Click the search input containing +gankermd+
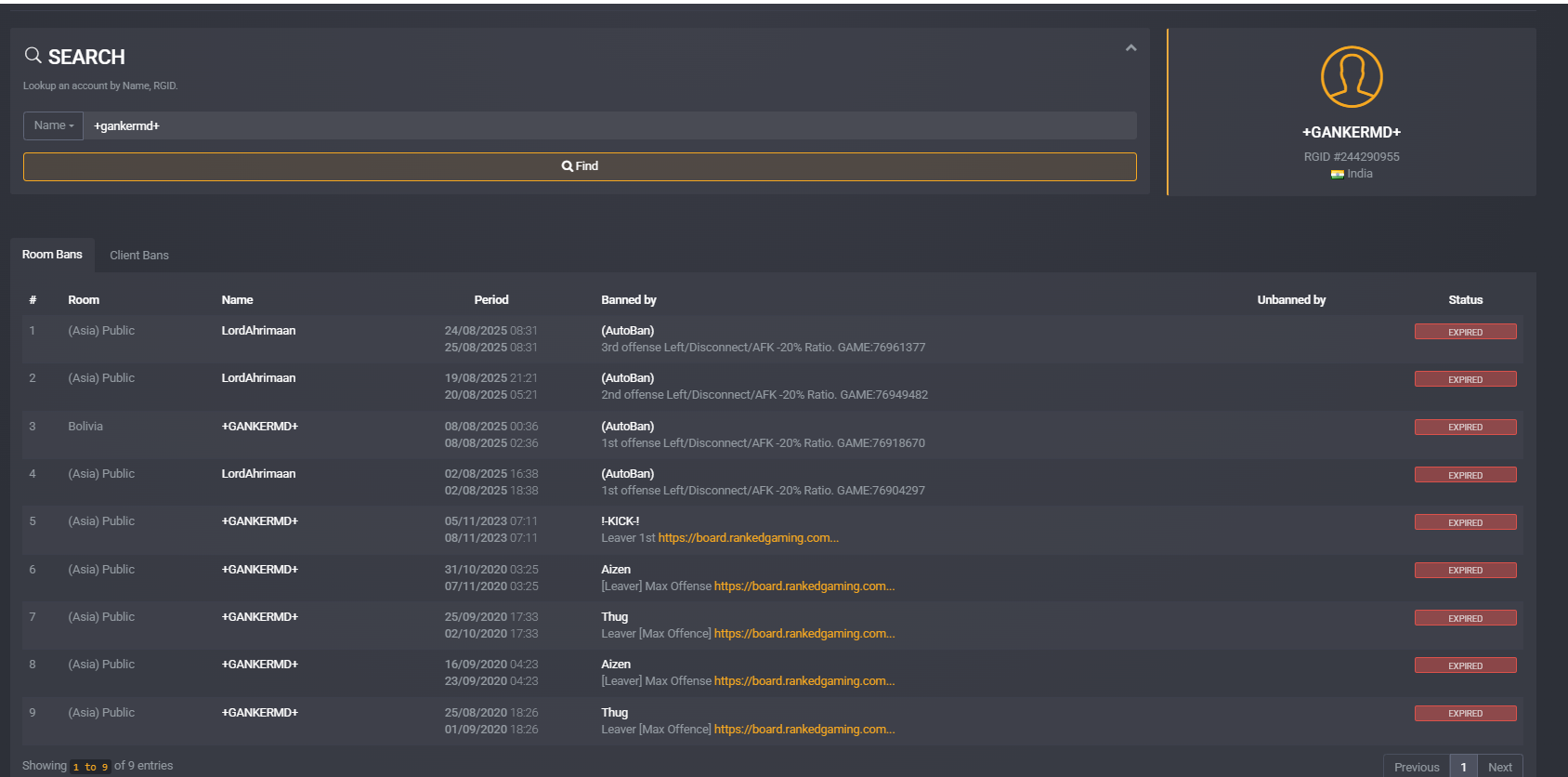The width and height of the screenshot is (1568, 777). (x=610, y=125)
